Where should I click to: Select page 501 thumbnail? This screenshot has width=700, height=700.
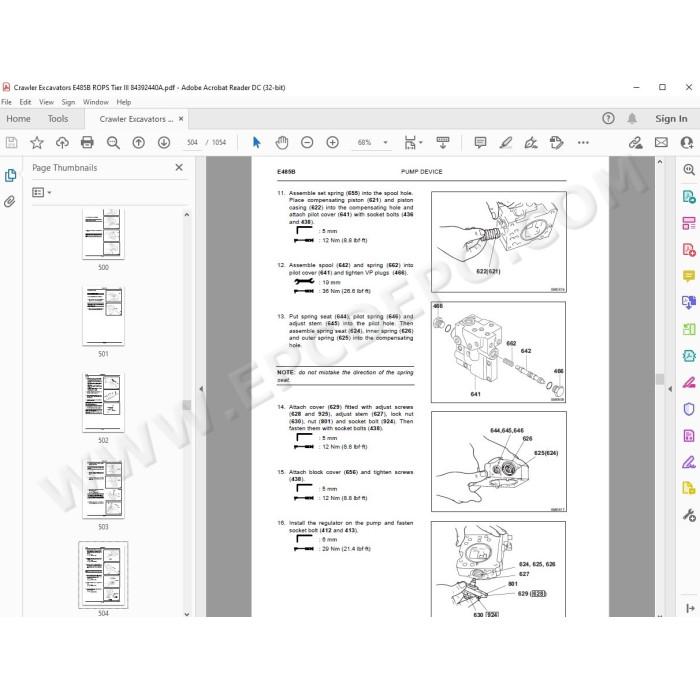pos(103,316)
